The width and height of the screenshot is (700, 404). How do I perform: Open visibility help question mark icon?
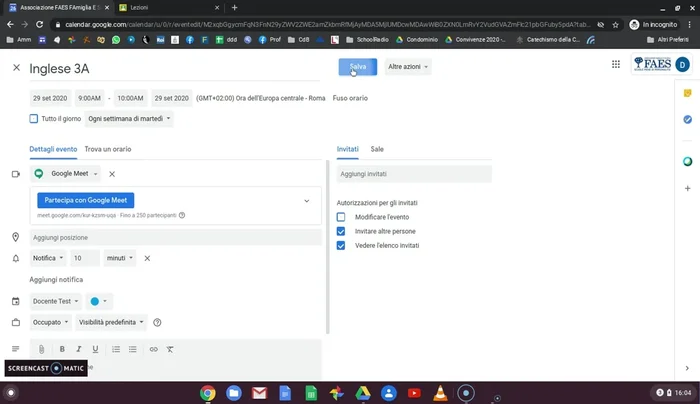click(x=157, y=322)
